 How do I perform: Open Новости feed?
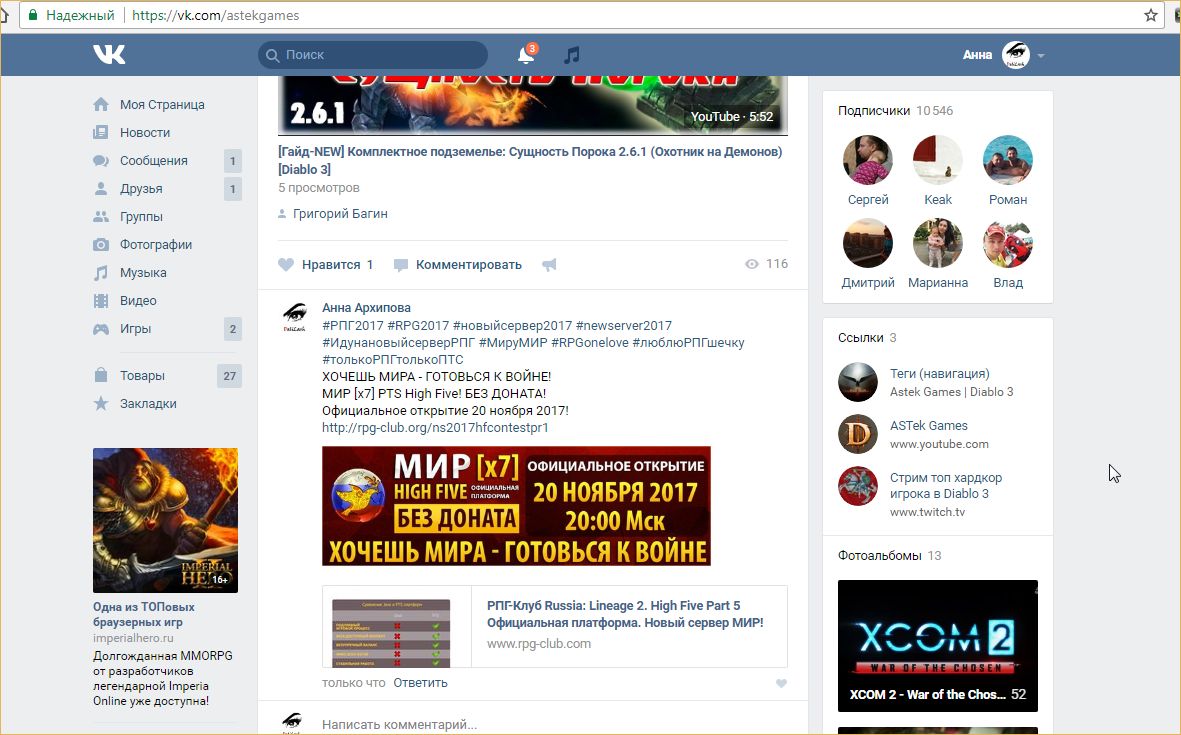click(145, 133)
